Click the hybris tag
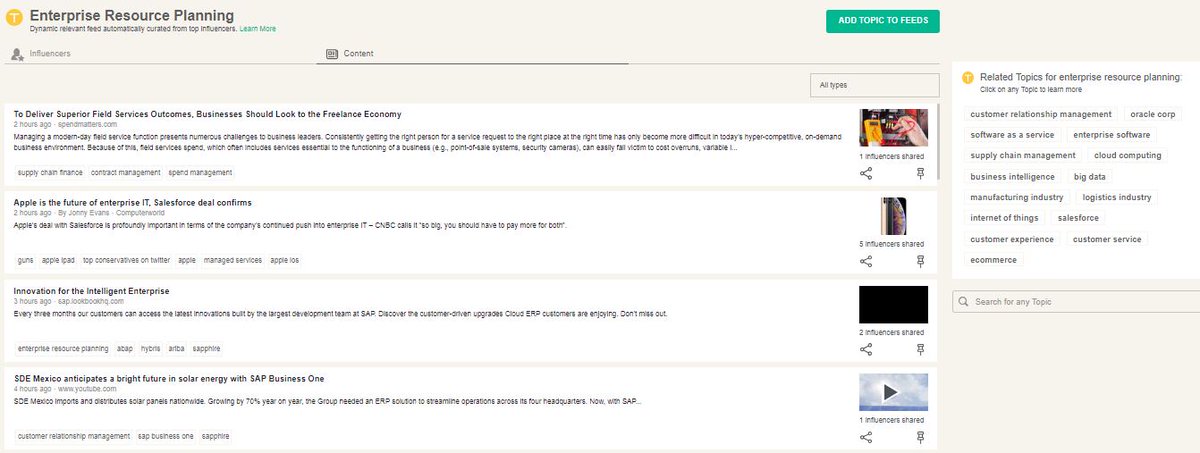 point(151,348)
